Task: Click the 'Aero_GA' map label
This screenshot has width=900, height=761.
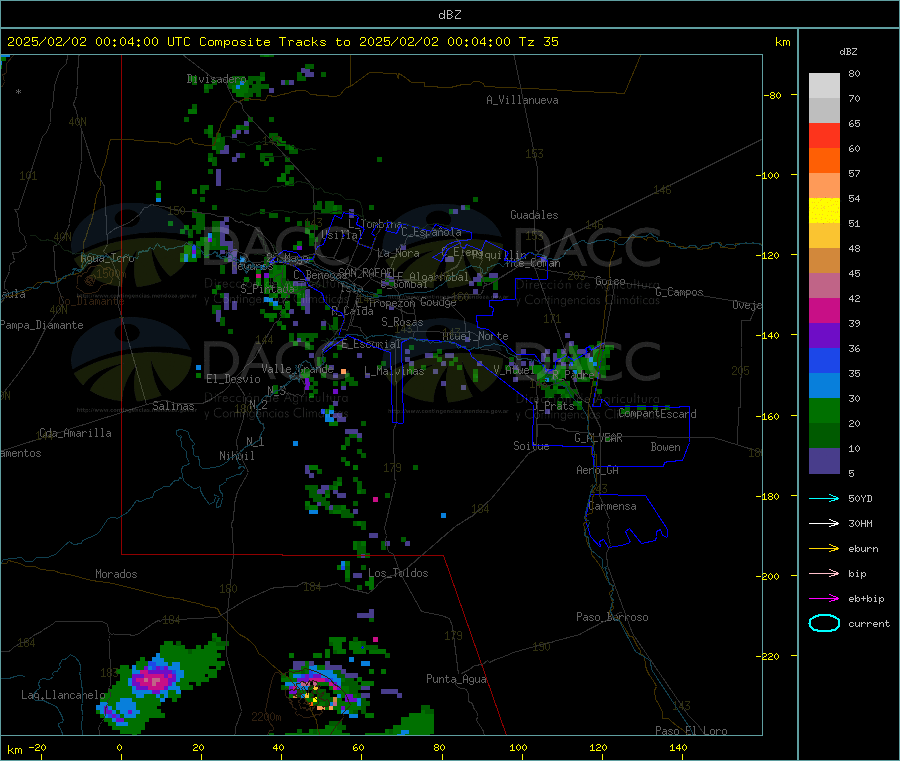Action: point(598,470)
